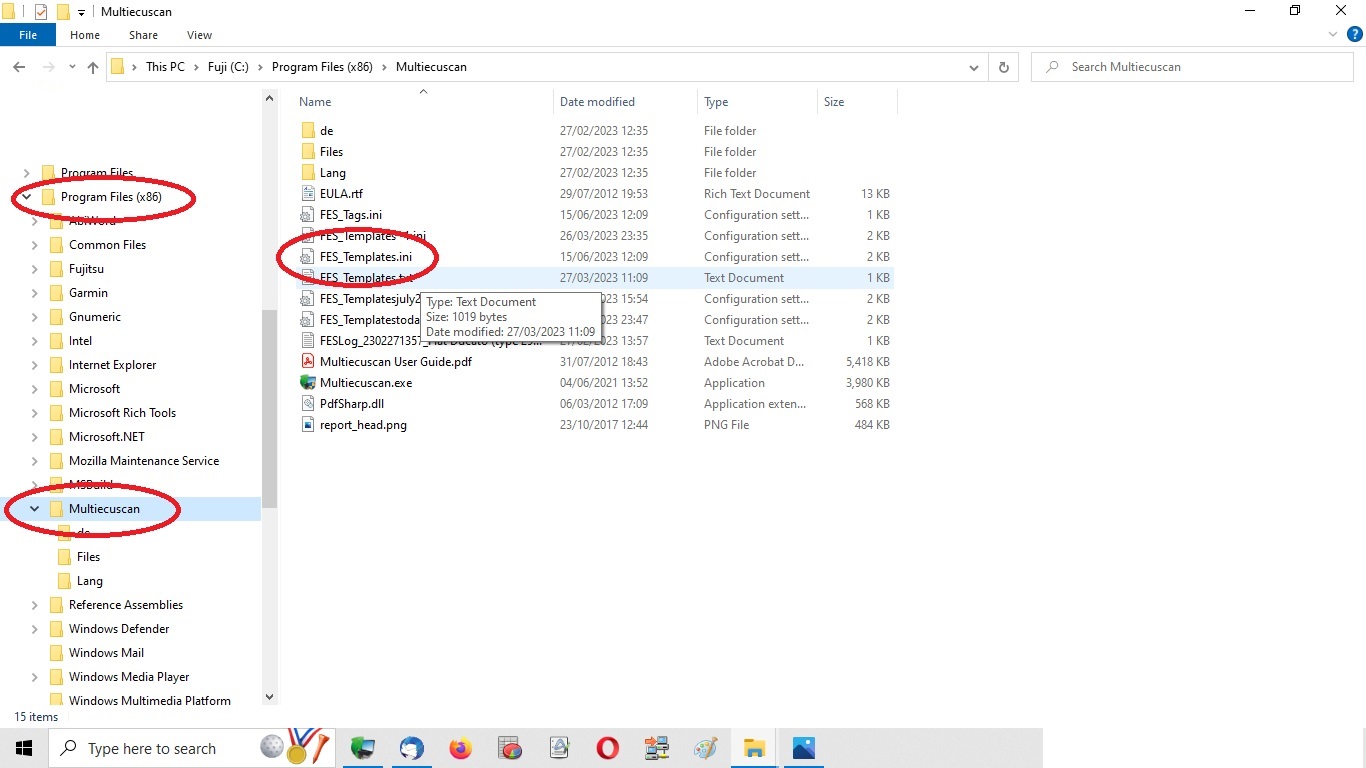Switch to the View ribbon tab

tap(200, 35)
